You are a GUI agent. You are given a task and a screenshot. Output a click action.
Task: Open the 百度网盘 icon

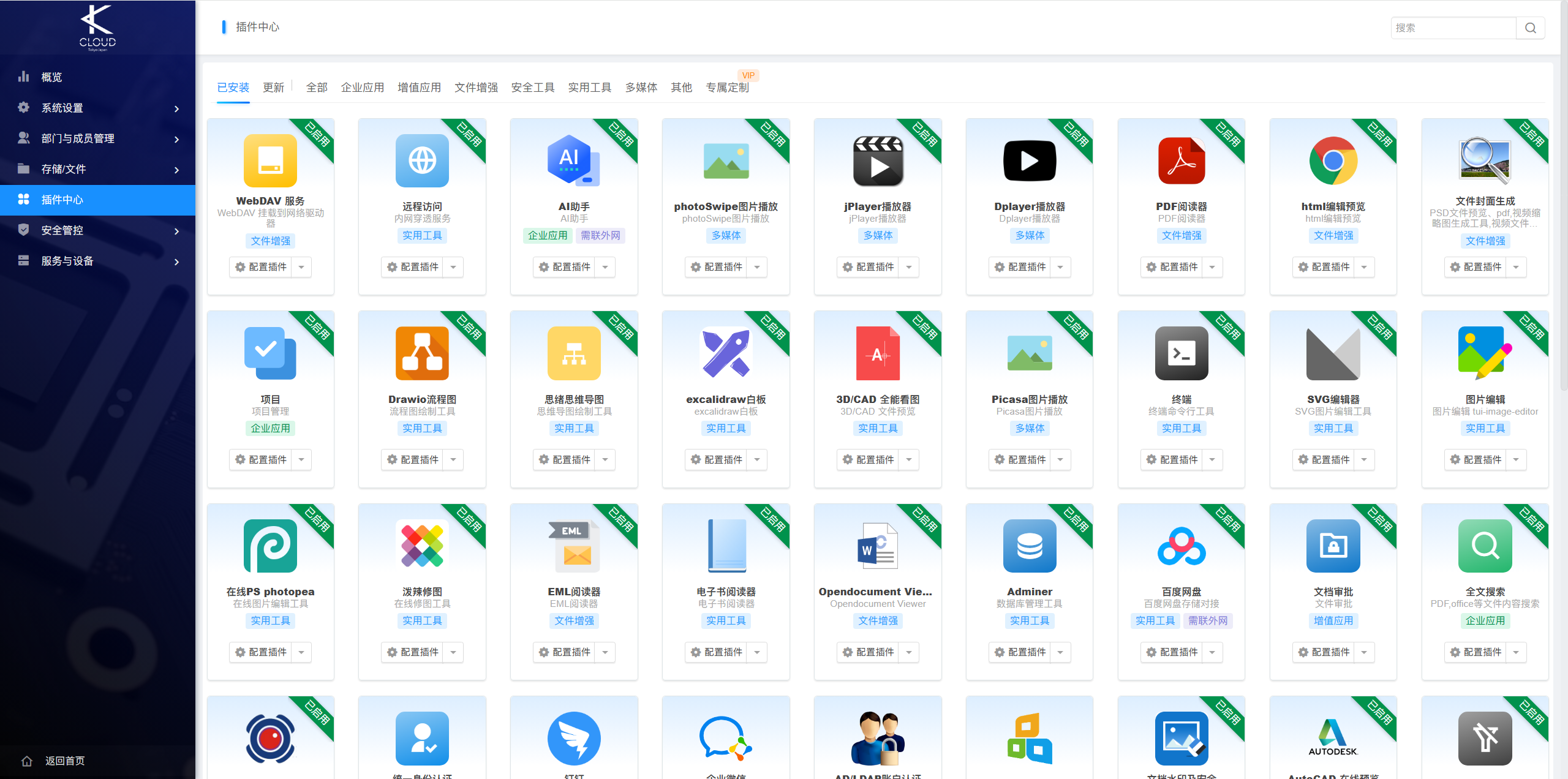click(1182, 546)
